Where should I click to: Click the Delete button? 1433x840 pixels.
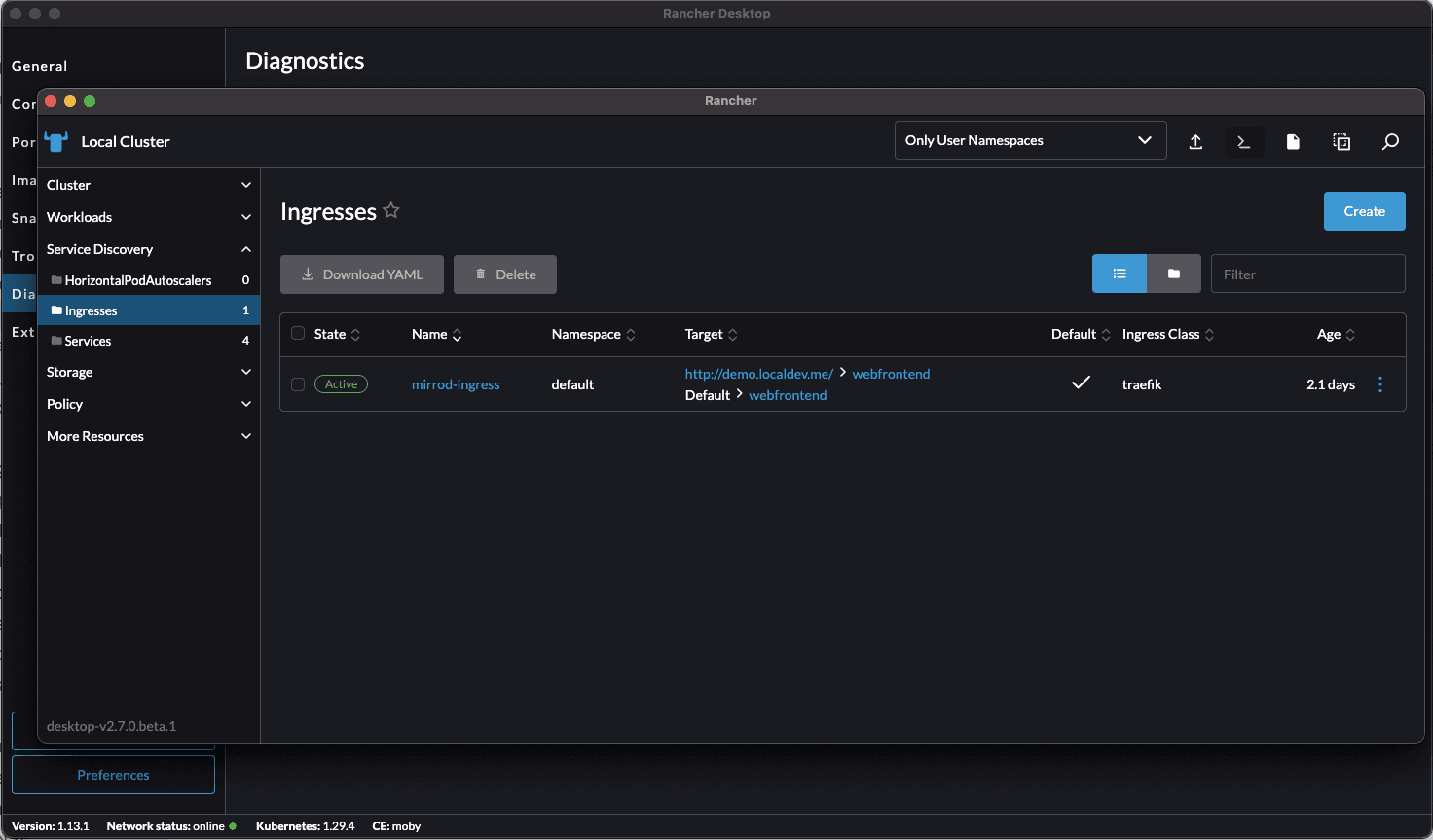505,274
